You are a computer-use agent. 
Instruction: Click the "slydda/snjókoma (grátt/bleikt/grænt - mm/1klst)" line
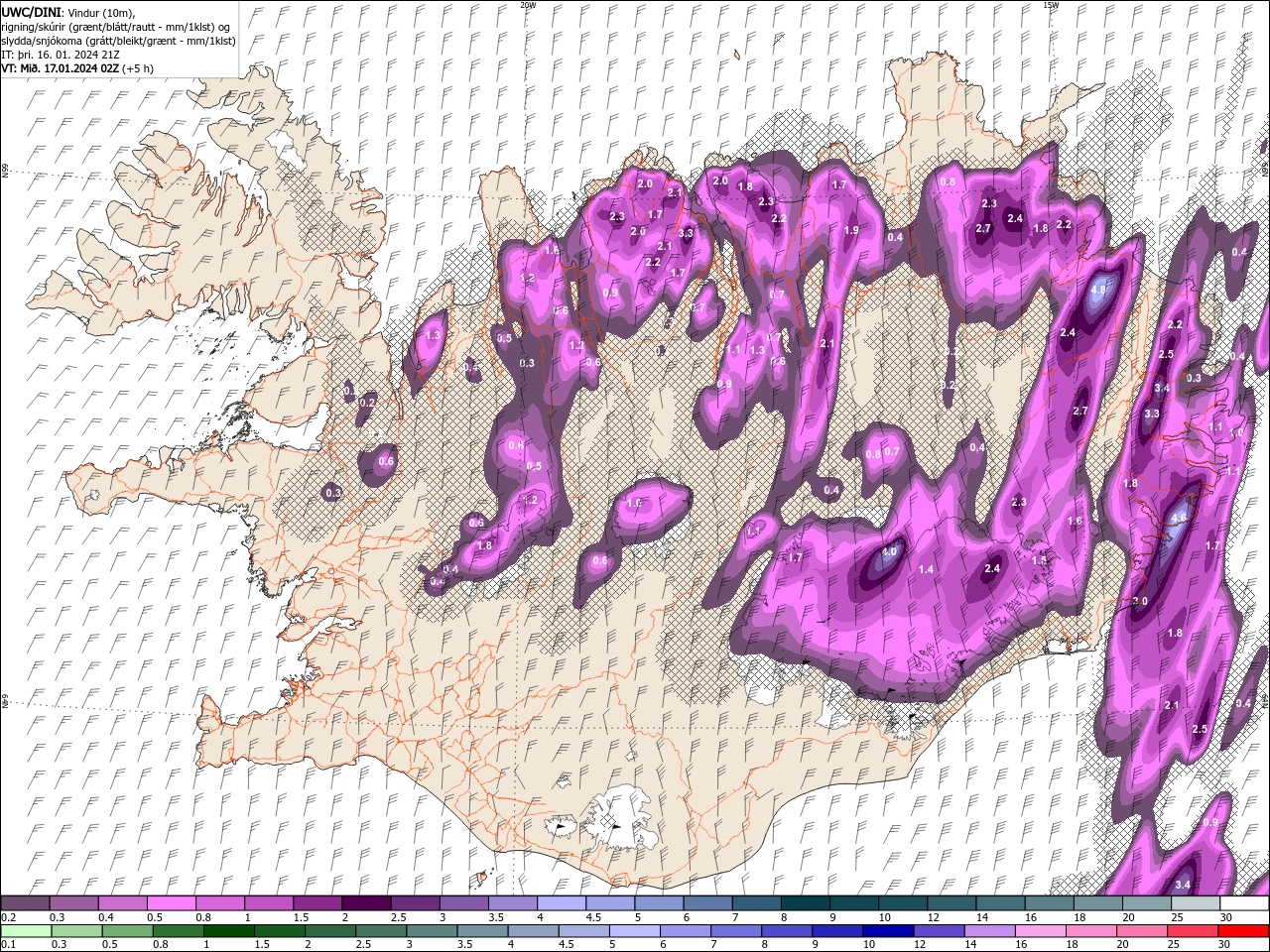(118, 40)
